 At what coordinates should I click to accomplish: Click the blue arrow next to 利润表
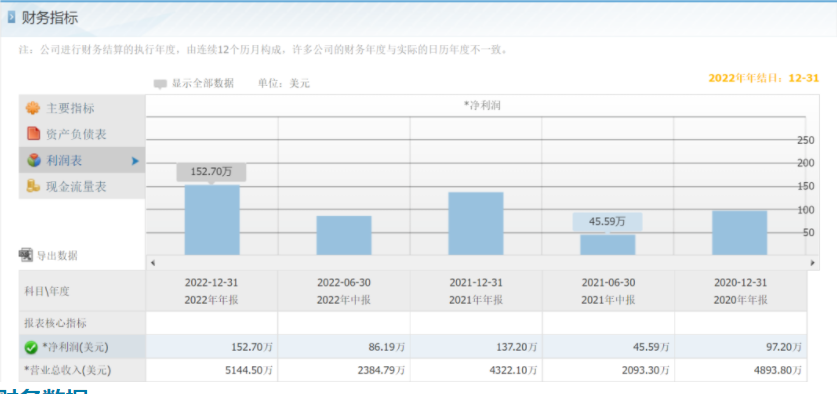click(x=135, y=161)
